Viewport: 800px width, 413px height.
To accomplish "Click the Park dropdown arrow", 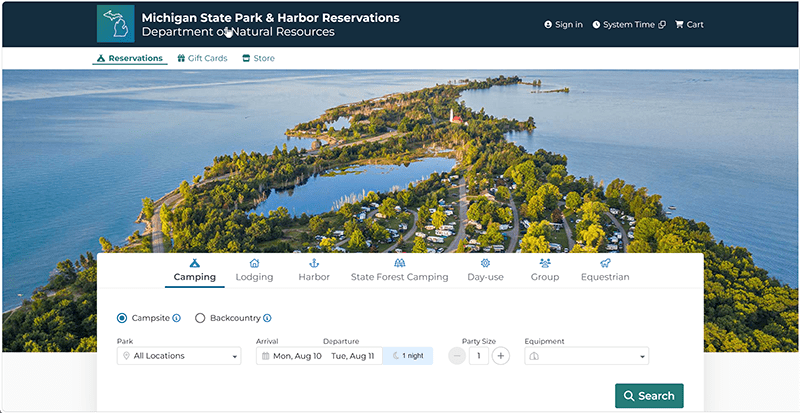I will pyautogui.click(x=234, y=356).
